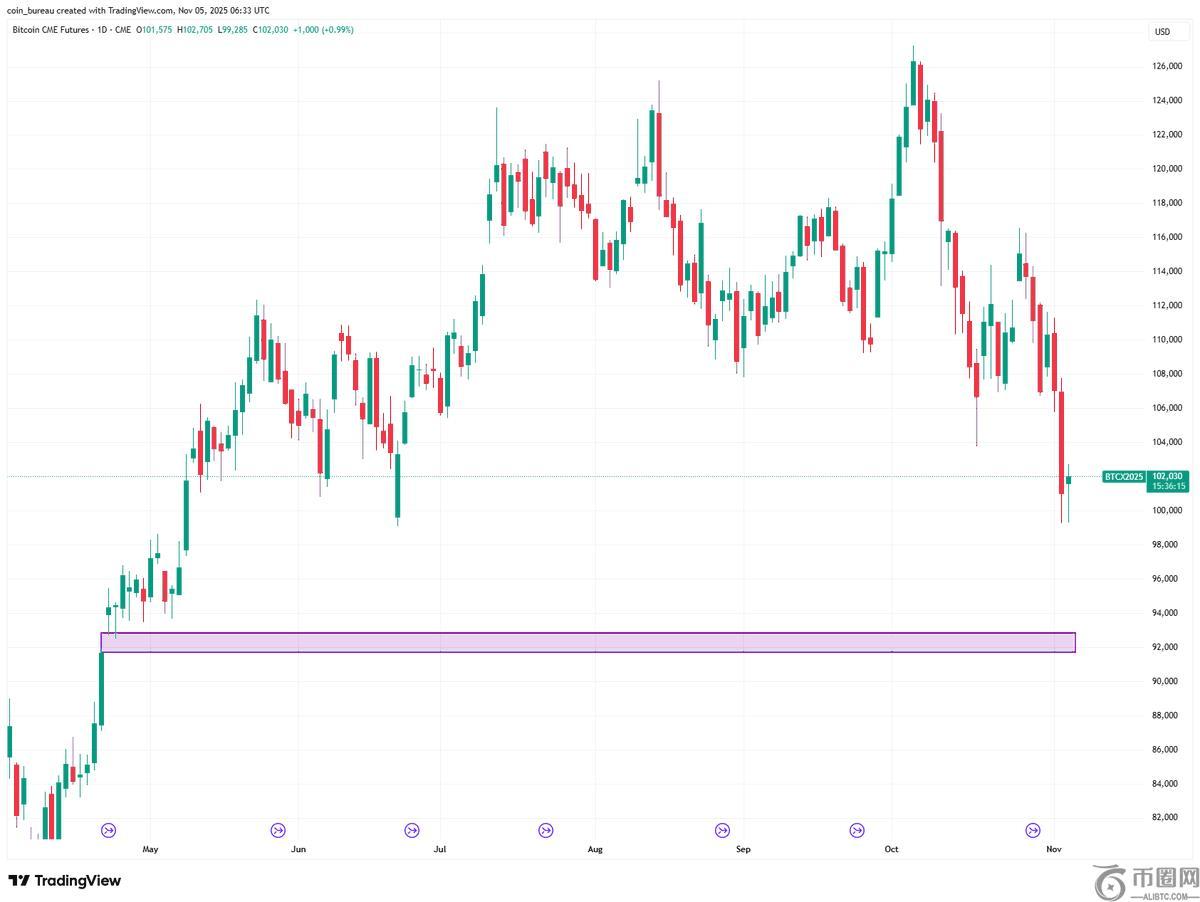Click the Aug label on time axis
The width and height of the screenshot is (1200, 902).
point(595,849)
